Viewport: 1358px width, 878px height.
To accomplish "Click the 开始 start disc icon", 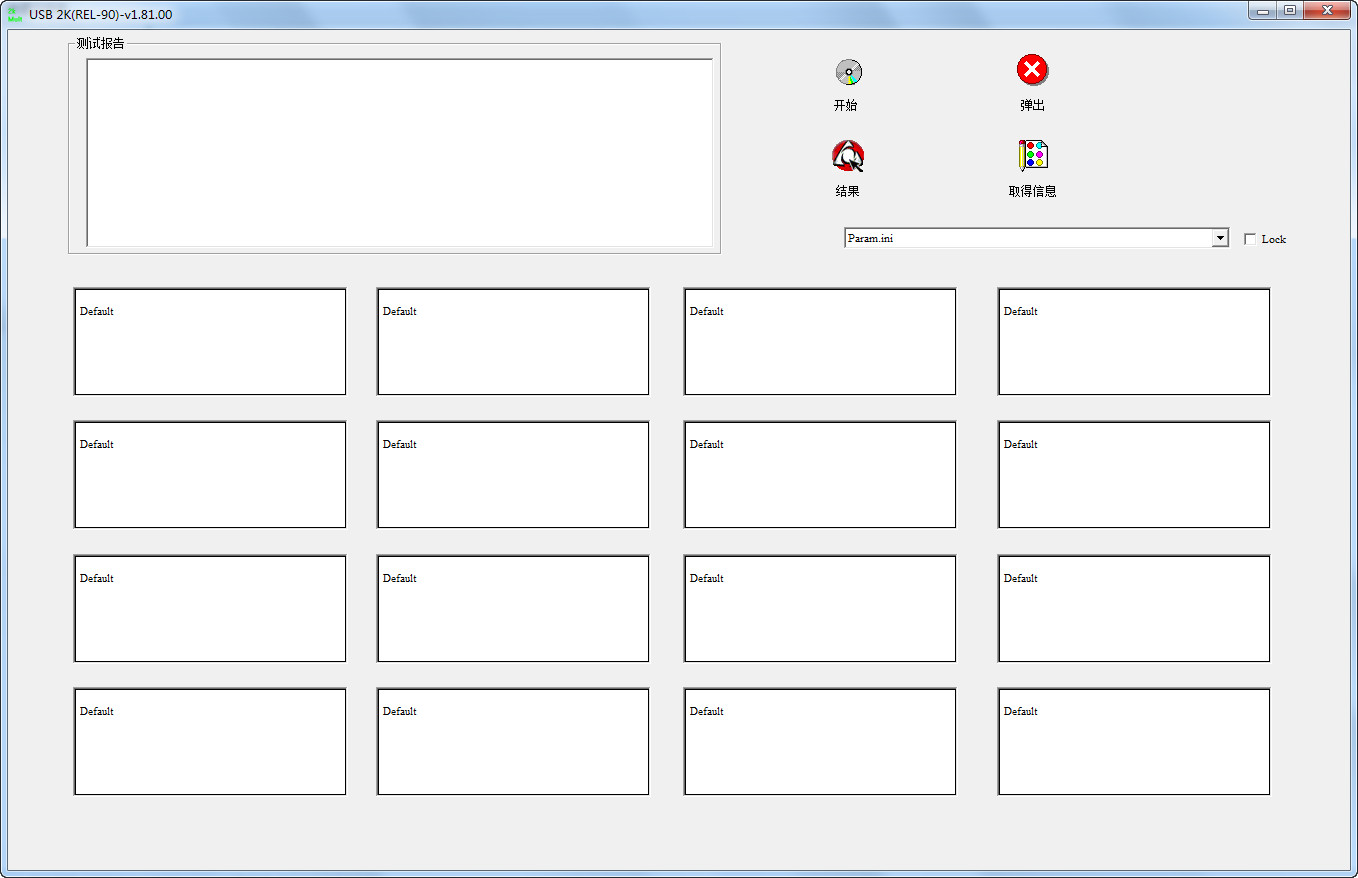I will point(848,72).
